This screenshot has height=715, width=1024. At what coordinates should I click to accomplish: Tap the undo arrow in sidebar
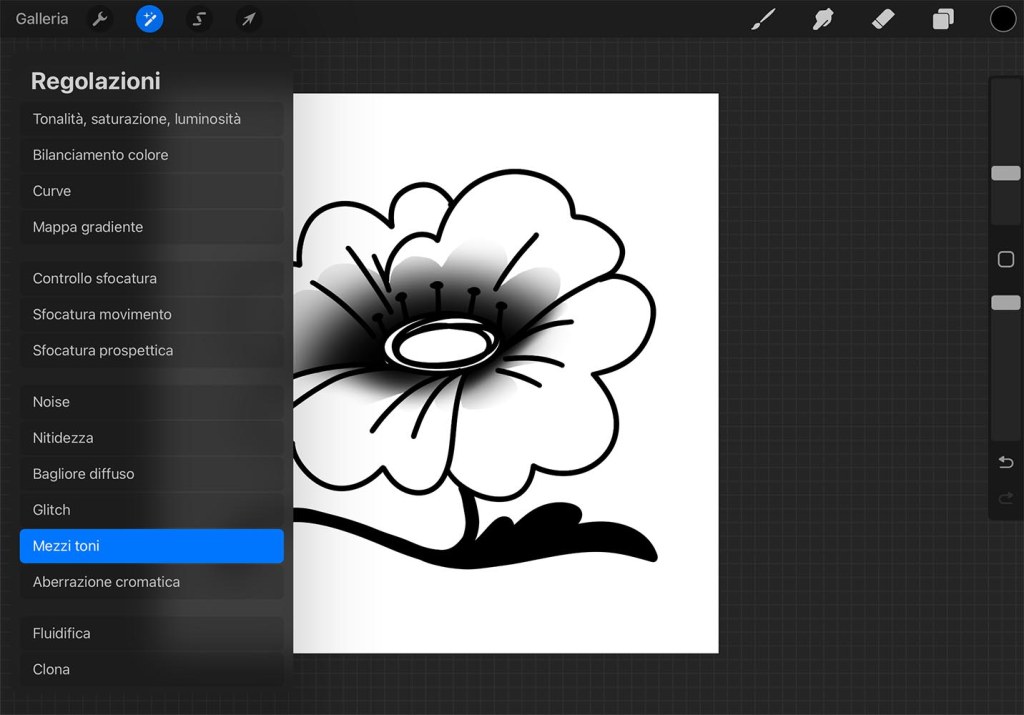click(x=1006, y=462)
